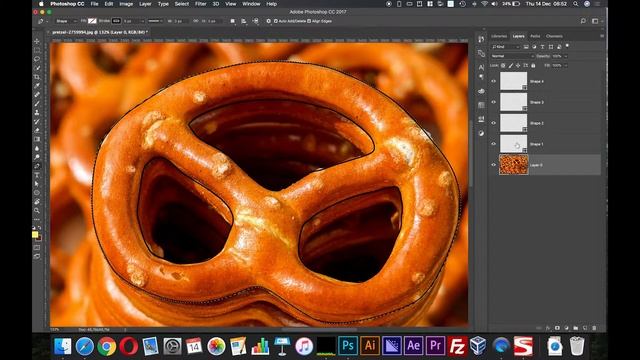Open the Shape tool mode dropdown
640x360 pixels.
[66, 21]
